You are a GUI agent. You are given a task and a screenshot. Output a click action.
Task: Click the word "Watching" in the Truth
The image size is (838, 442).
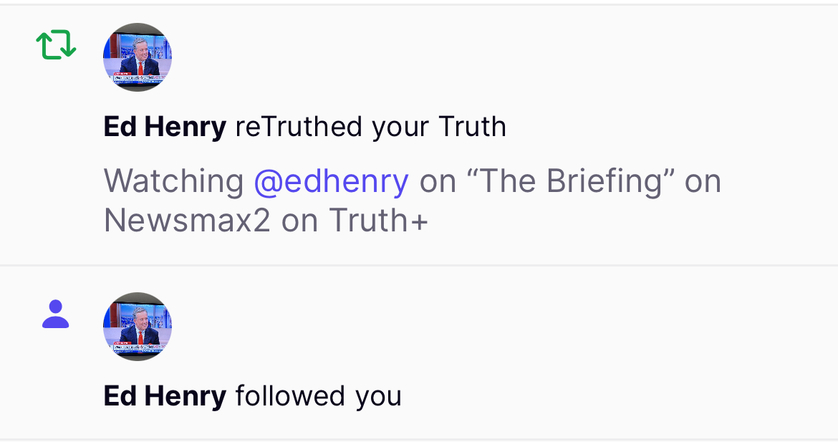[x=173, y=182]
